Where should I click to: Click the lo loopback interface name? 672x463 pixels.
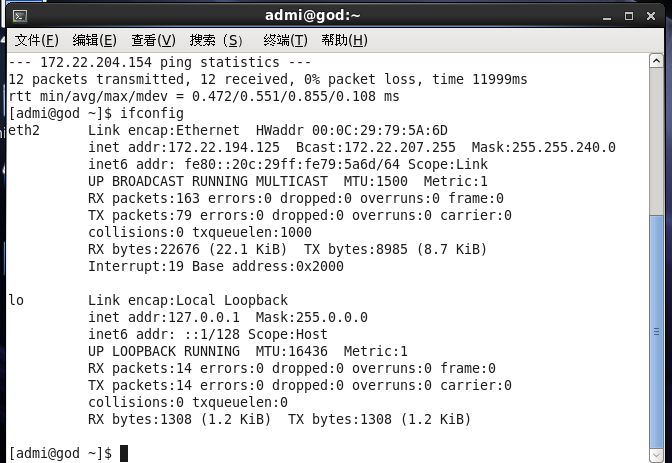pos(17,300)
